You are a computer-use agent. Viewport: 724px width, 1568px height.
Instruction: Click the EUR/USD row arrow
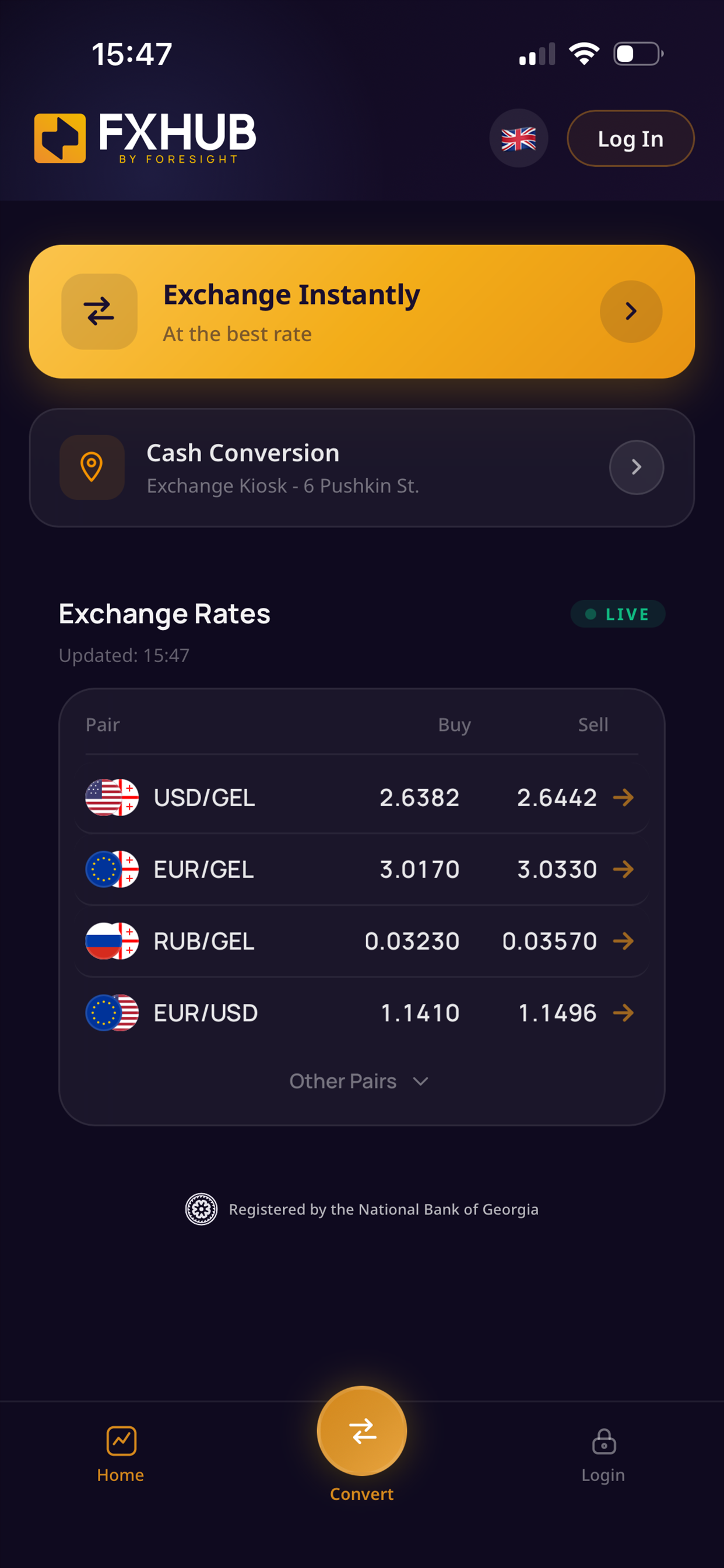624,1013
